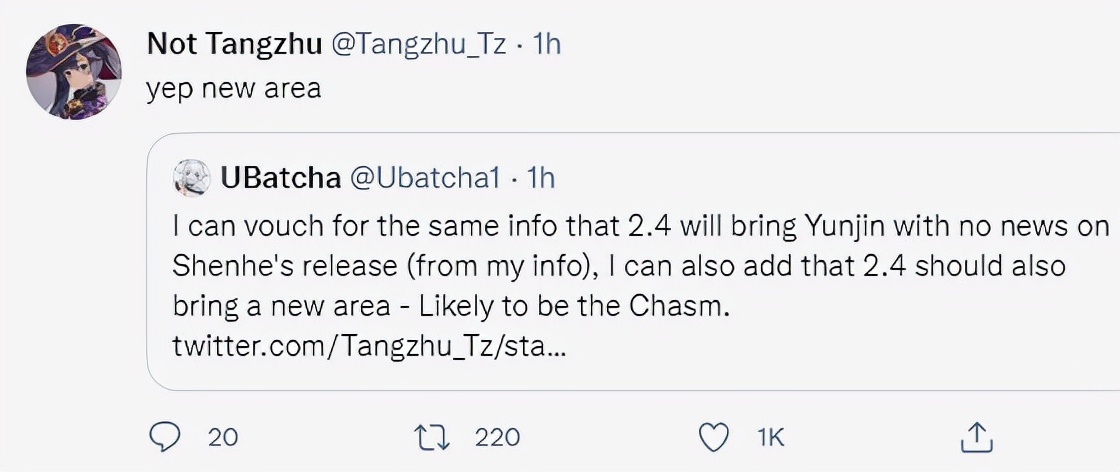The width and height of the screenshot is (1120, 472).
Task: Like the tweet with the heart icon
Action: pos(711,436)
